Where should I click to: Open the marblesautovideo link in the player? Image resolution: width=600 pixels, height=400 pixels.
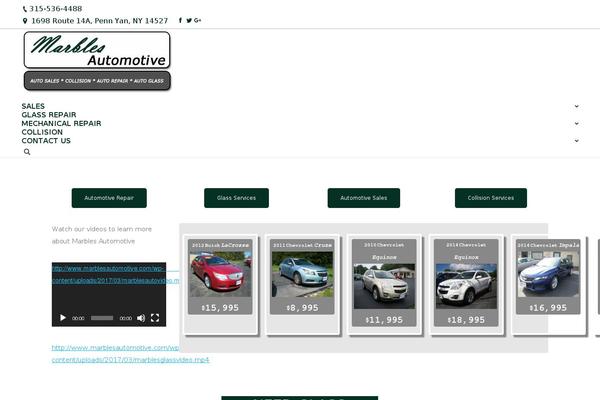tap(115, 274)
